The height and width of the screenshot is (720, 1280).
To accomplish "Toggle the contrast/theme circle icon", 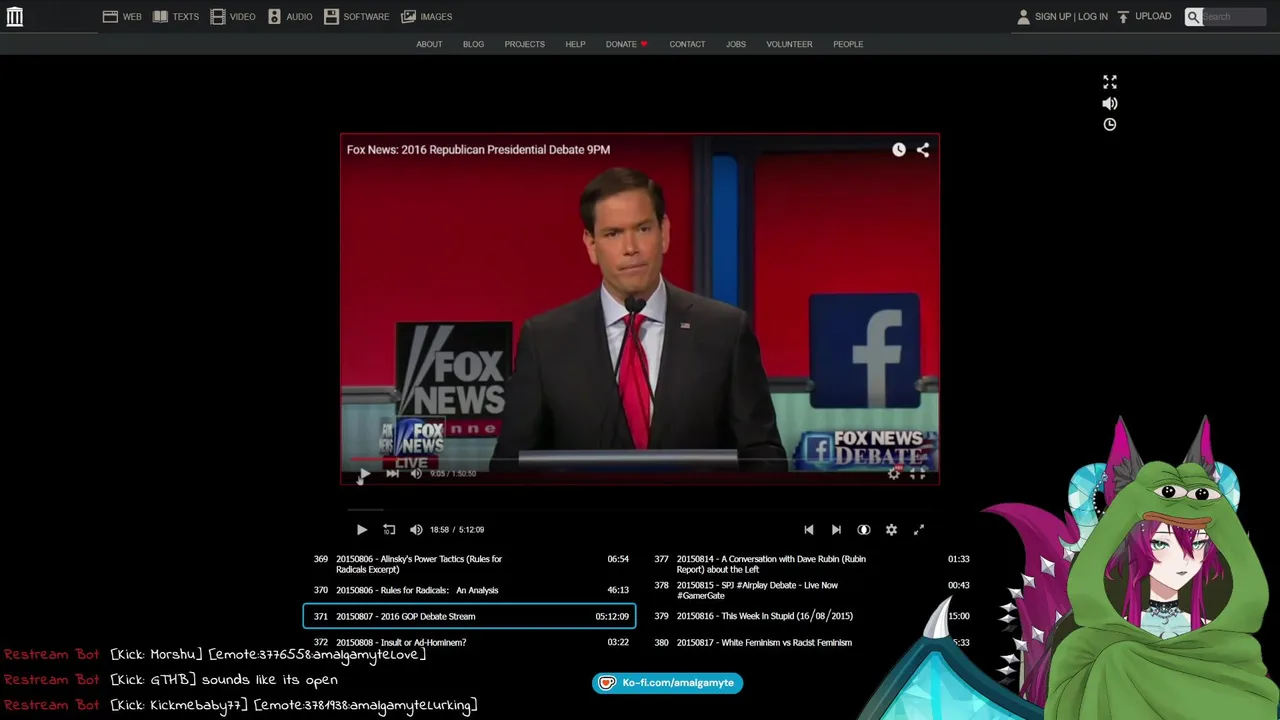I will (x=864, y=530).
